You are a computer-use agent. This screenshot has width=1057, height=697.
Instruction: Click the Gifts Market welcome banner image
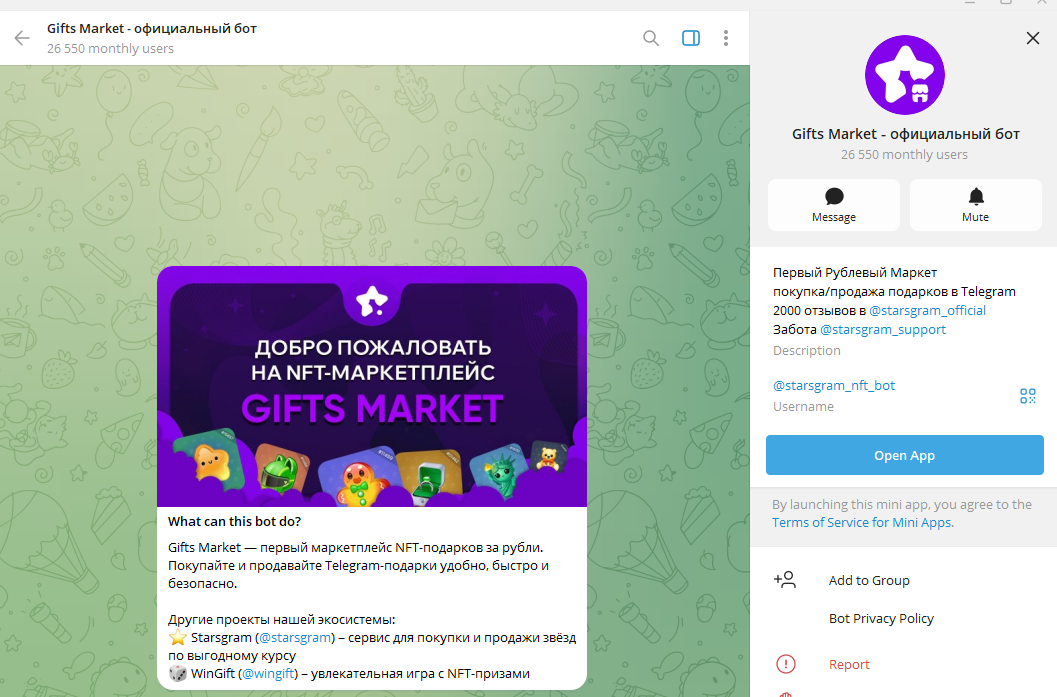pyautogui.click(x=371, y=386)
